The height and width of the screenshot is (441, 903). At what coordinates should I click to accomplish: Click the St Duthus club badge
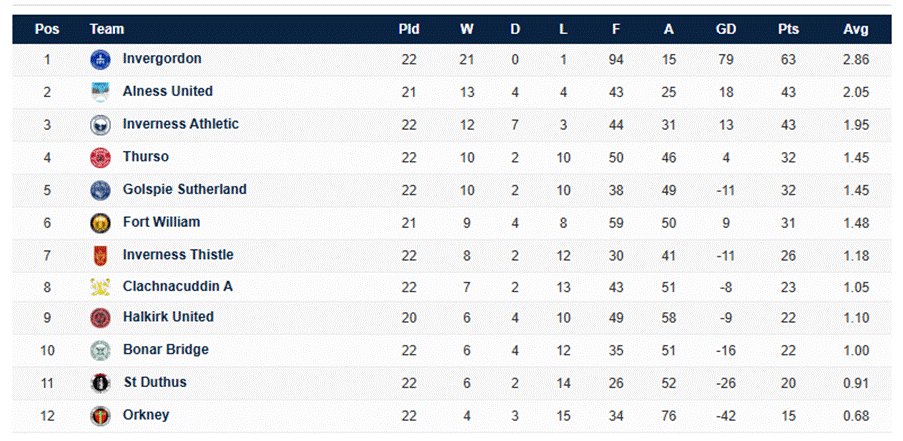point(100,383)
